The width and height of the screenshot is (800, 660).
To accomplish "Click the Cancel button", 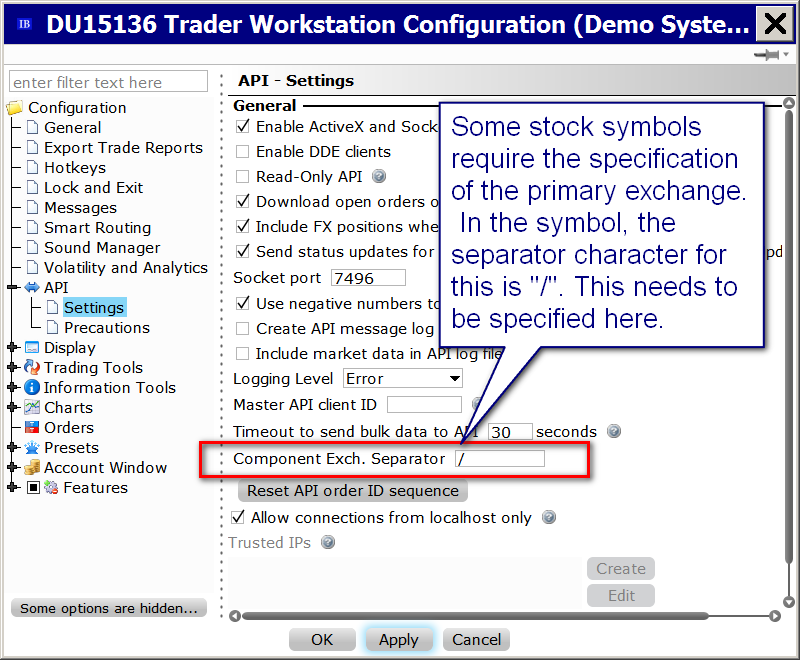I will [x=477, y=640].
